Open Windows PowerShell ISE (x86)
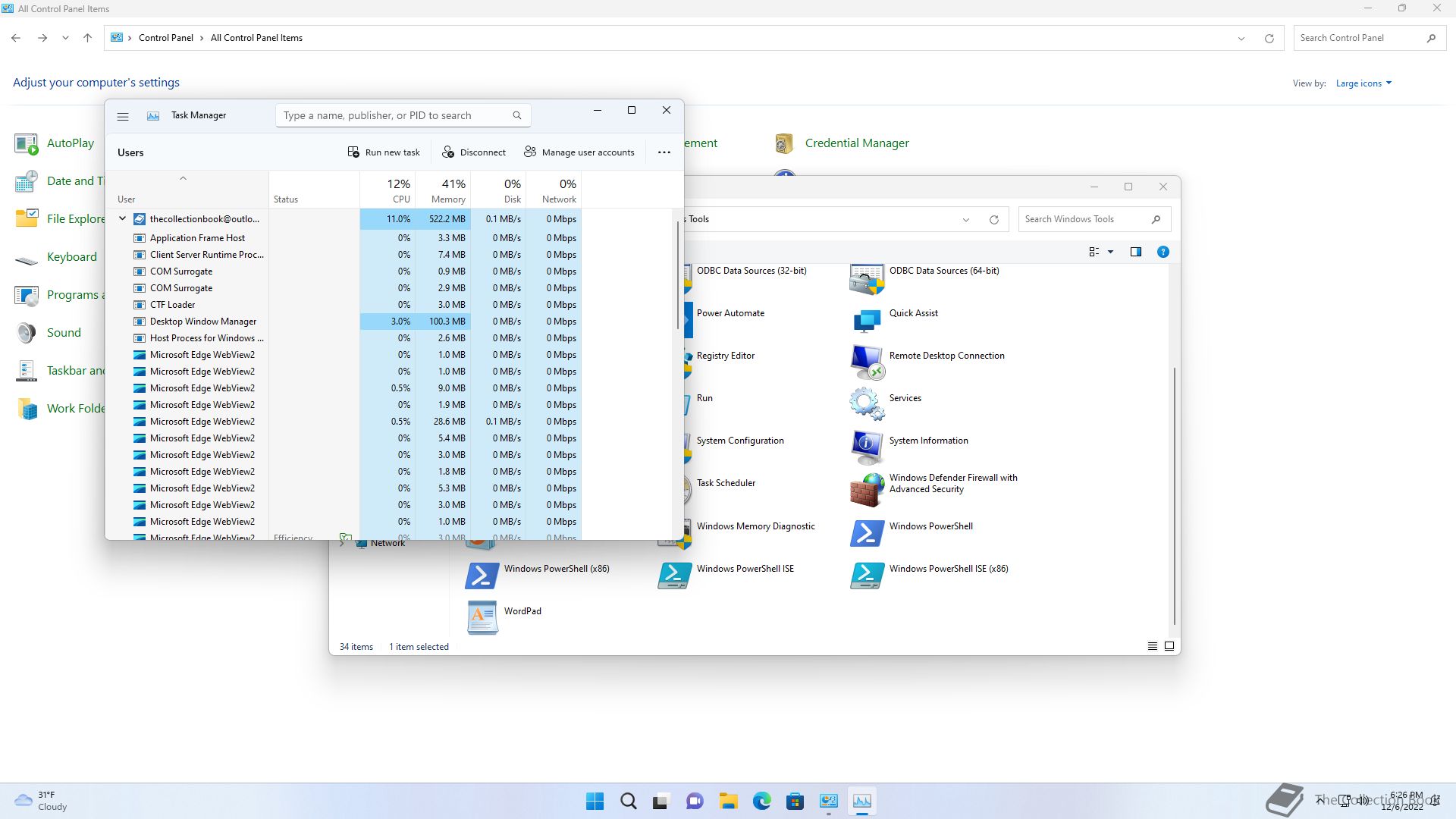1456x819 pixels. tap(930, 576)
